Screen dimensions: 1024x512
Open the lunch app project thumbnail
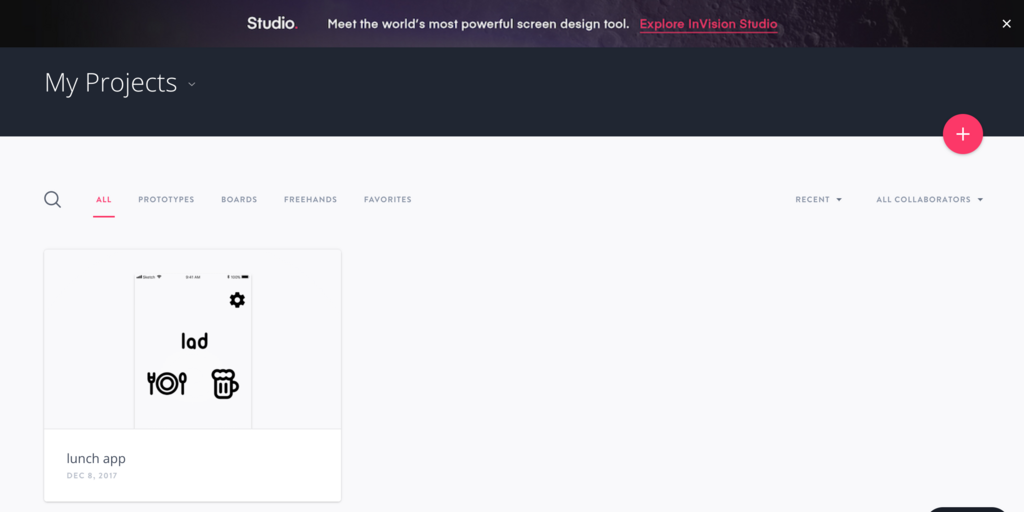(193, 339)
